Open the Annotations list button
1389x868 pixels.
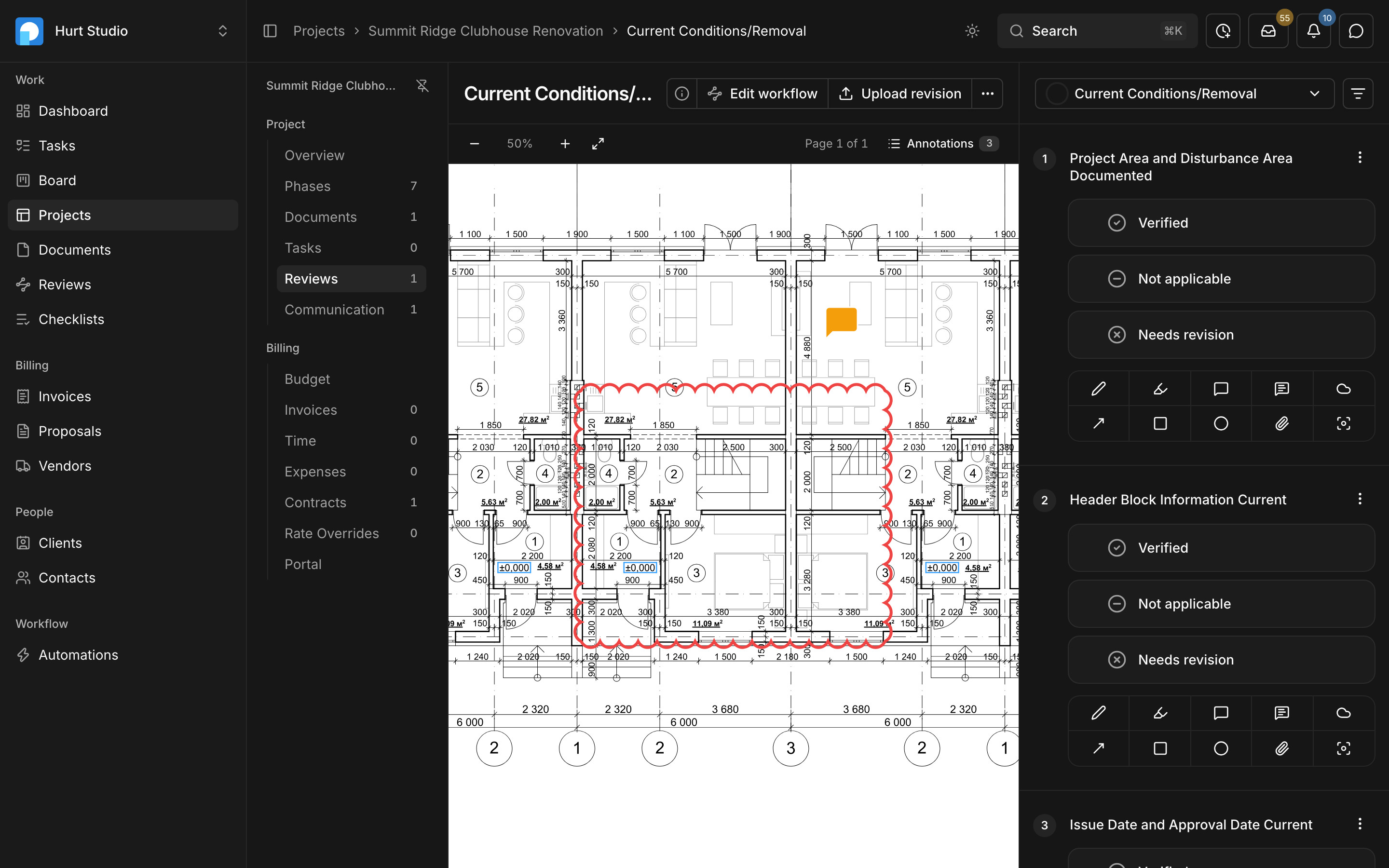coord(942,144)
